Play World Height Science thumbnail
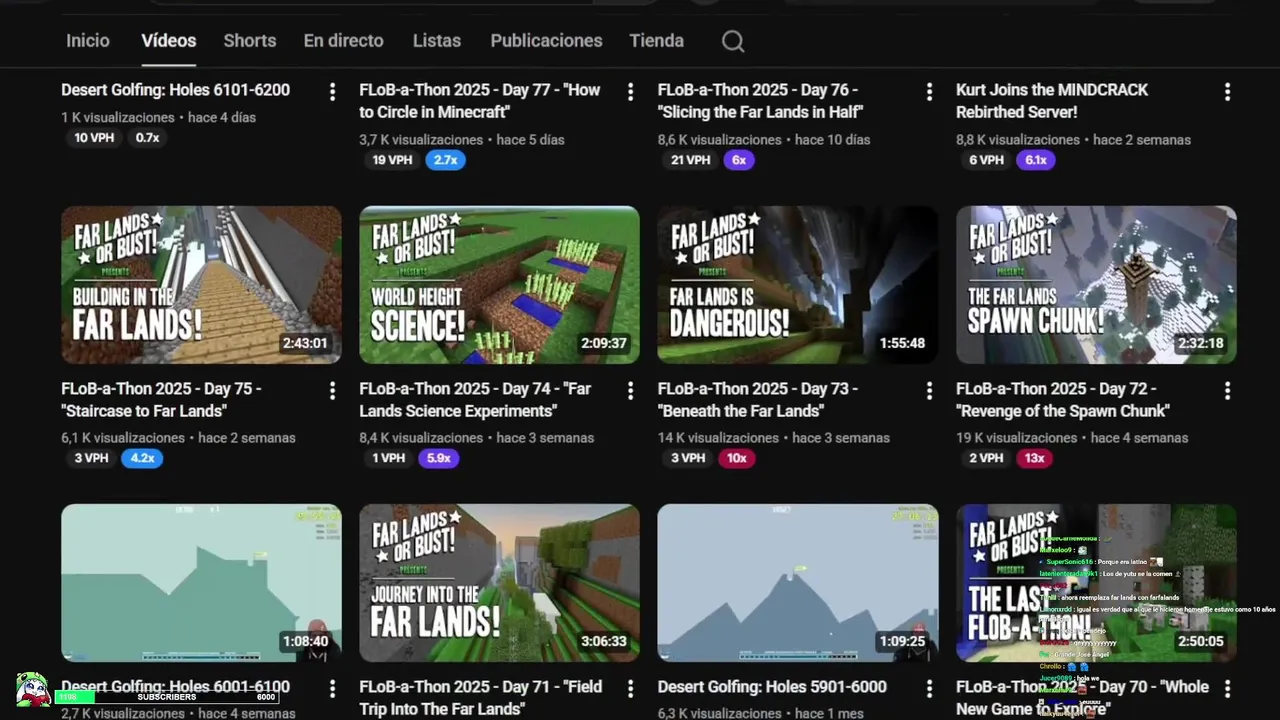 499,285
